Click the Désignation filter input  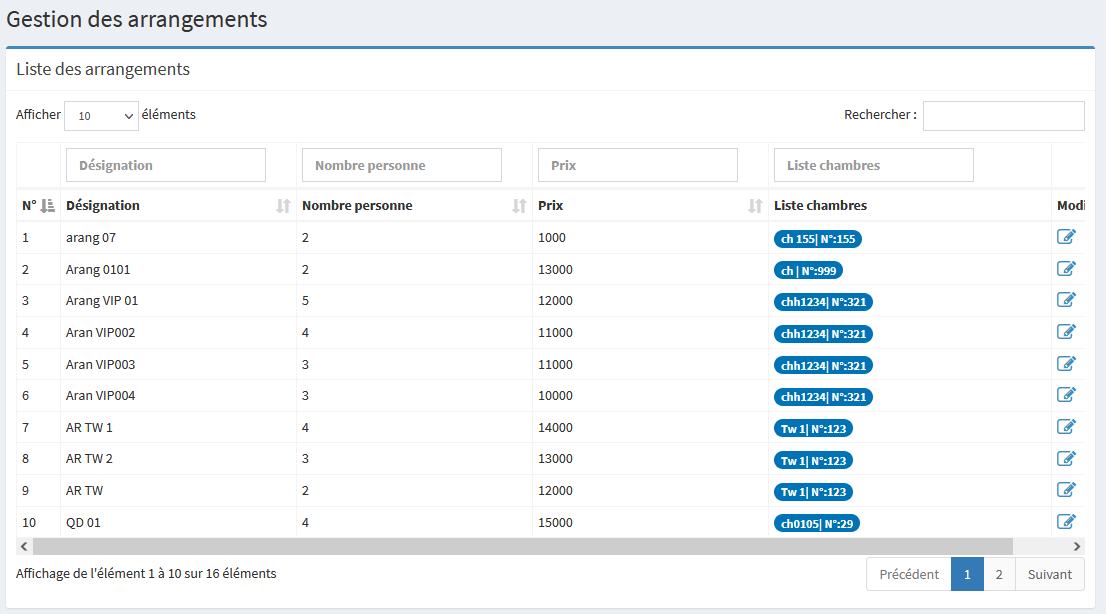tap(166, 165)
